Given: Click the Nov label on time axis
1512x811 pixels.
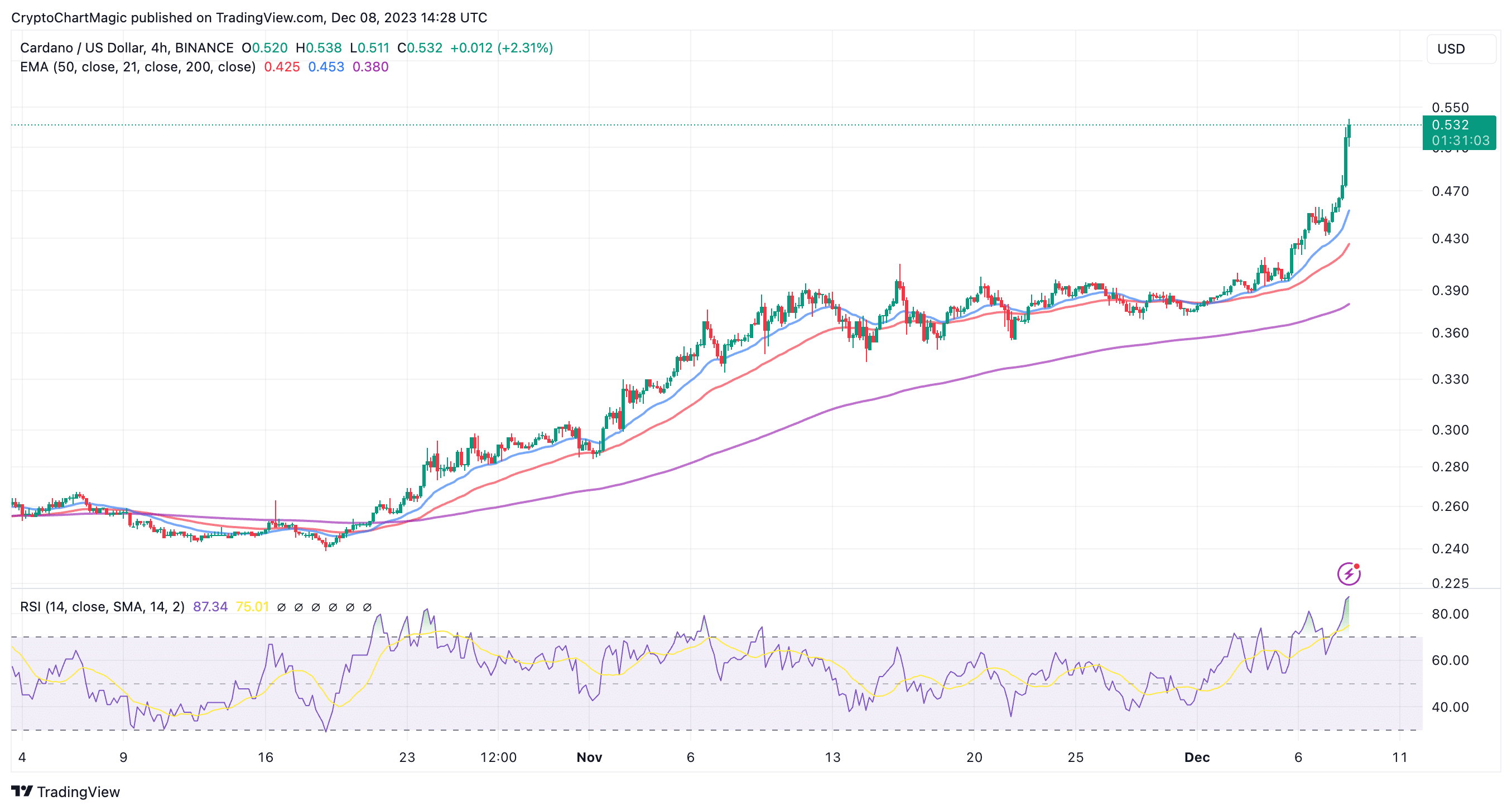Looking at the screenshot, I should click(x=589, y=757).
